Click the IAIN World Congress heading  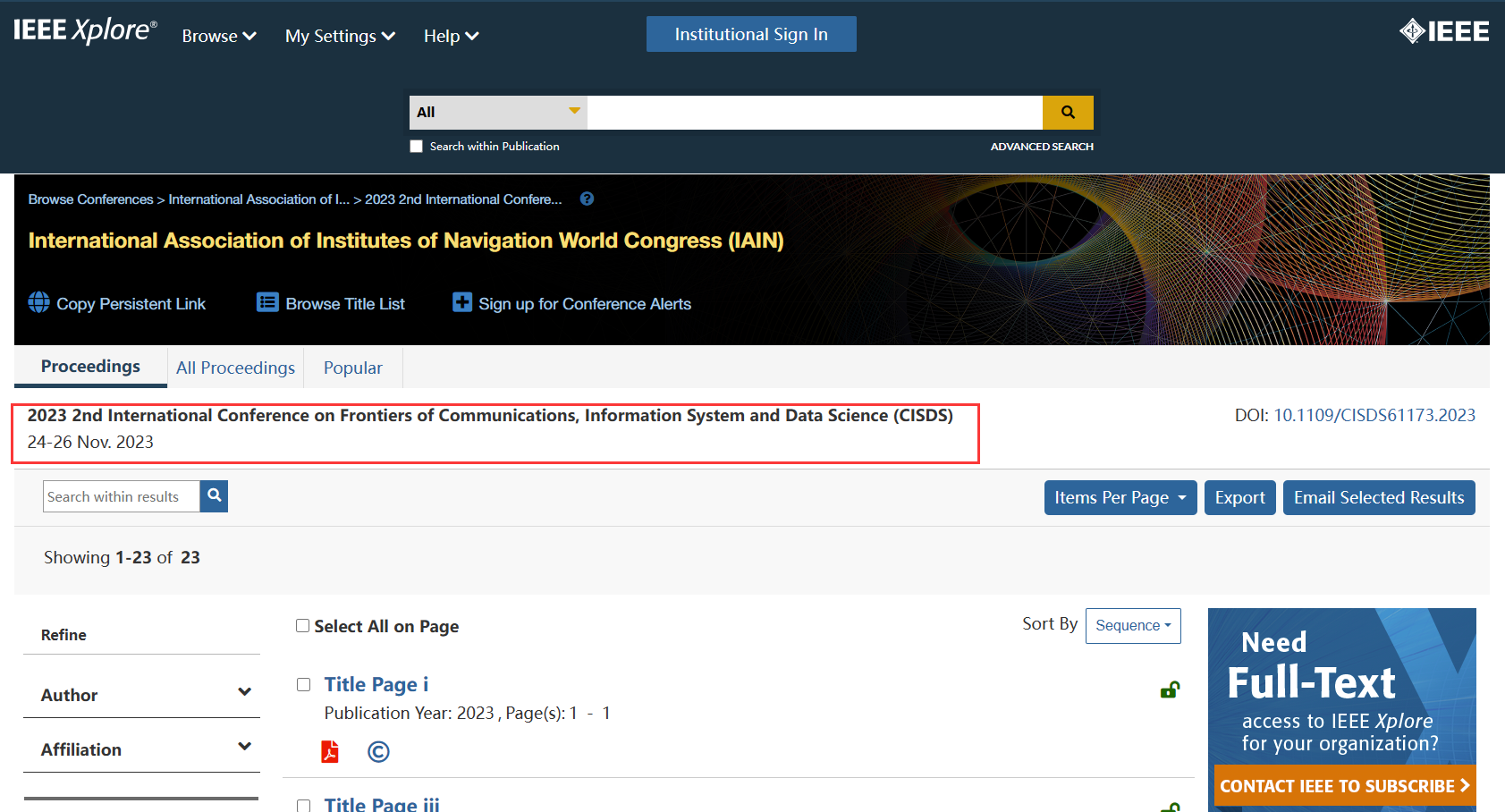[x=406, y=241]
